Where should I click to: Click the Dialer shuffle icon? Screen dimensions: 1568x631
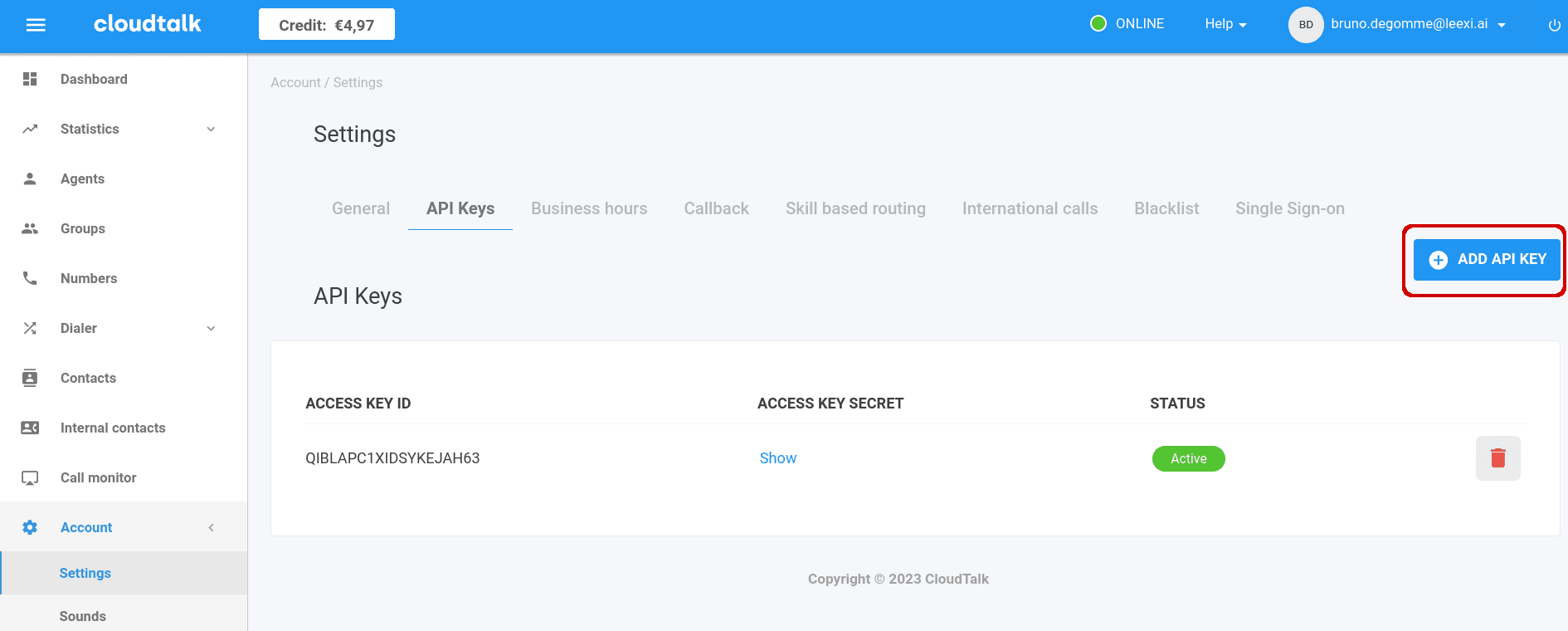pyautogui.click(x=30, y=328)
